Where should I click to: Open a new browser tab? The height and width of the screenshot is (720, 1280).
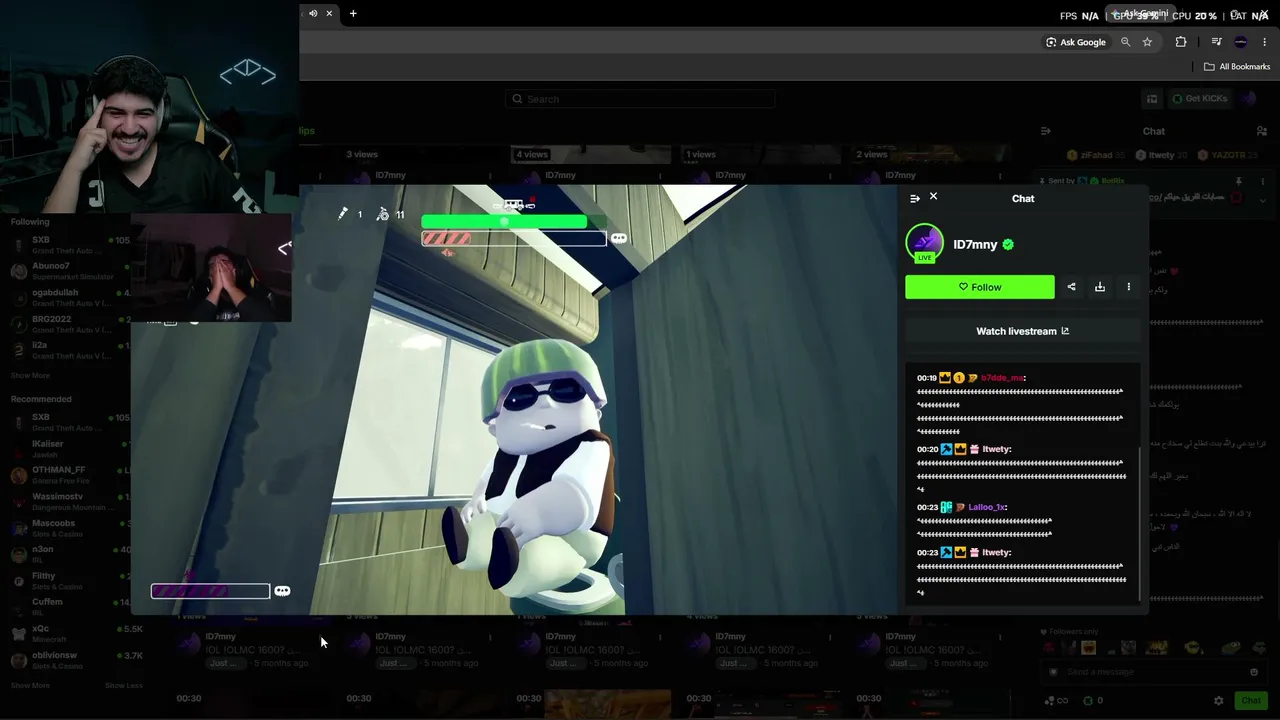tap(353, 13)
